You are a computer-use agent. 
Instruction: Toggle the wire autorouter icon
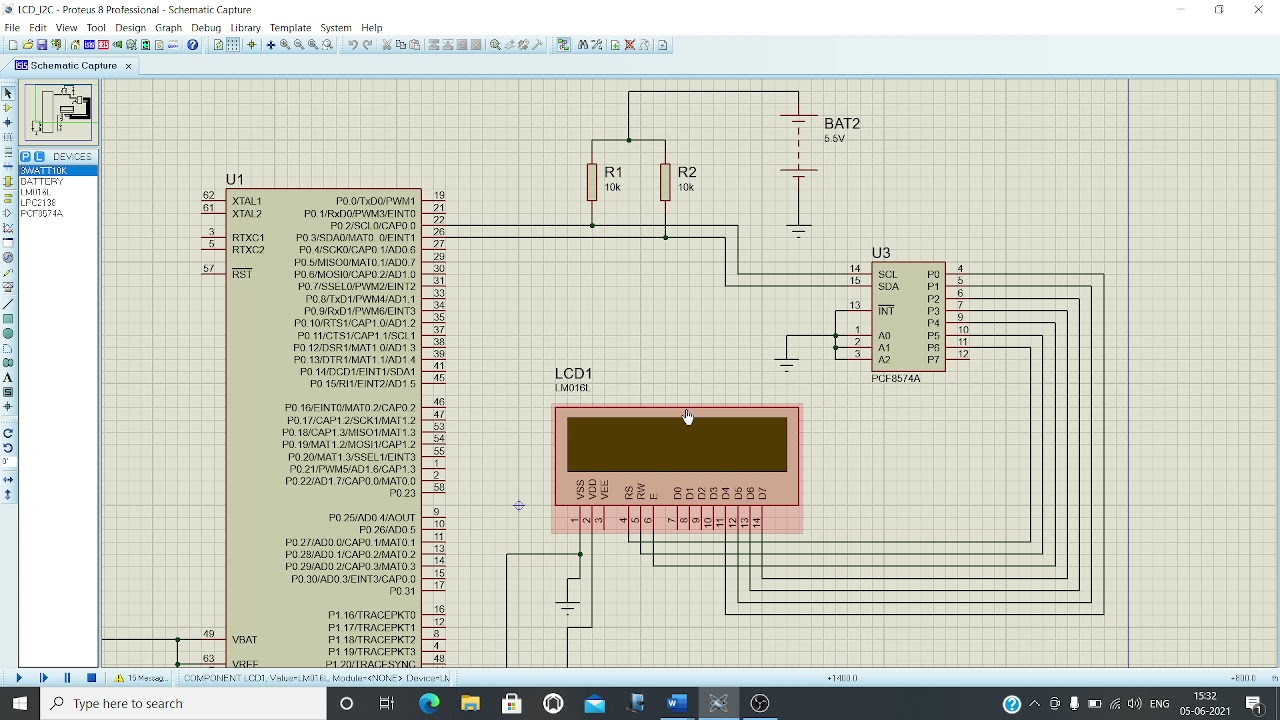pos(563,45)
